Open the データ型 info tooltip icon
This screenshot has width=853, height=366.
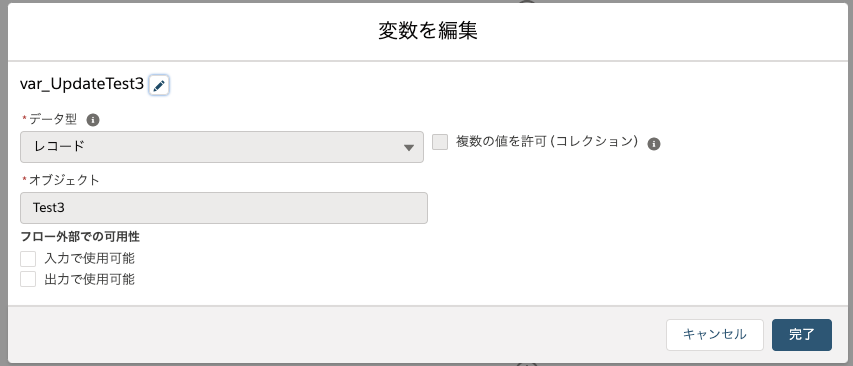tap(93, 120)
